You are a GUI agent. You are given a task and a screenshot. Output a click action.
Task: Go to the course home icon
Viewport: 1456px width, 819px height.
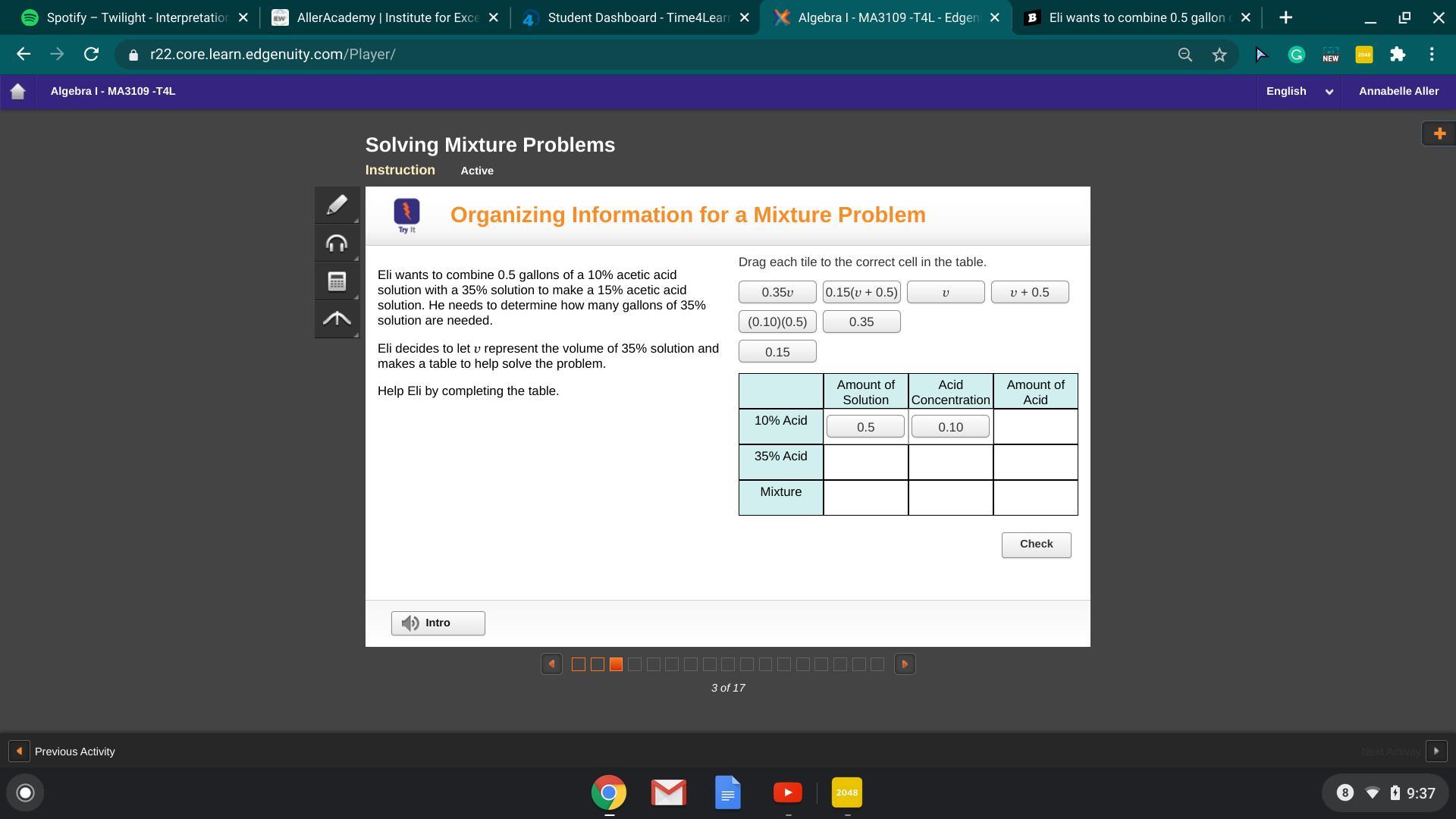coord(18,92)
